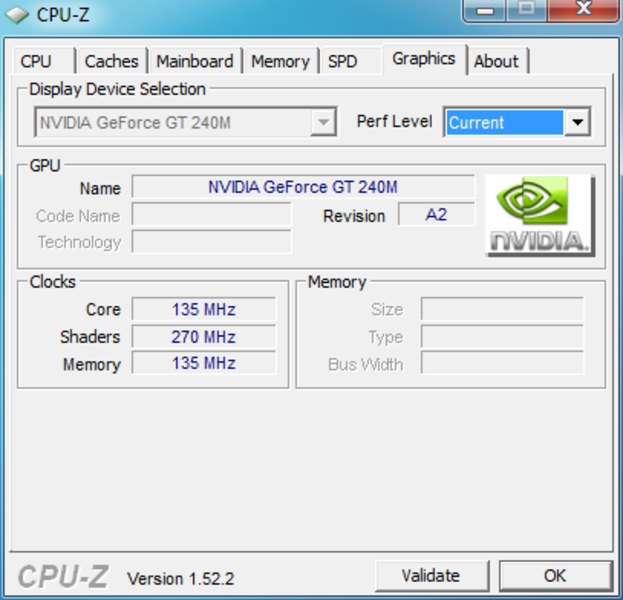
Task: Click the Validate button
Action: coord(431,575)
